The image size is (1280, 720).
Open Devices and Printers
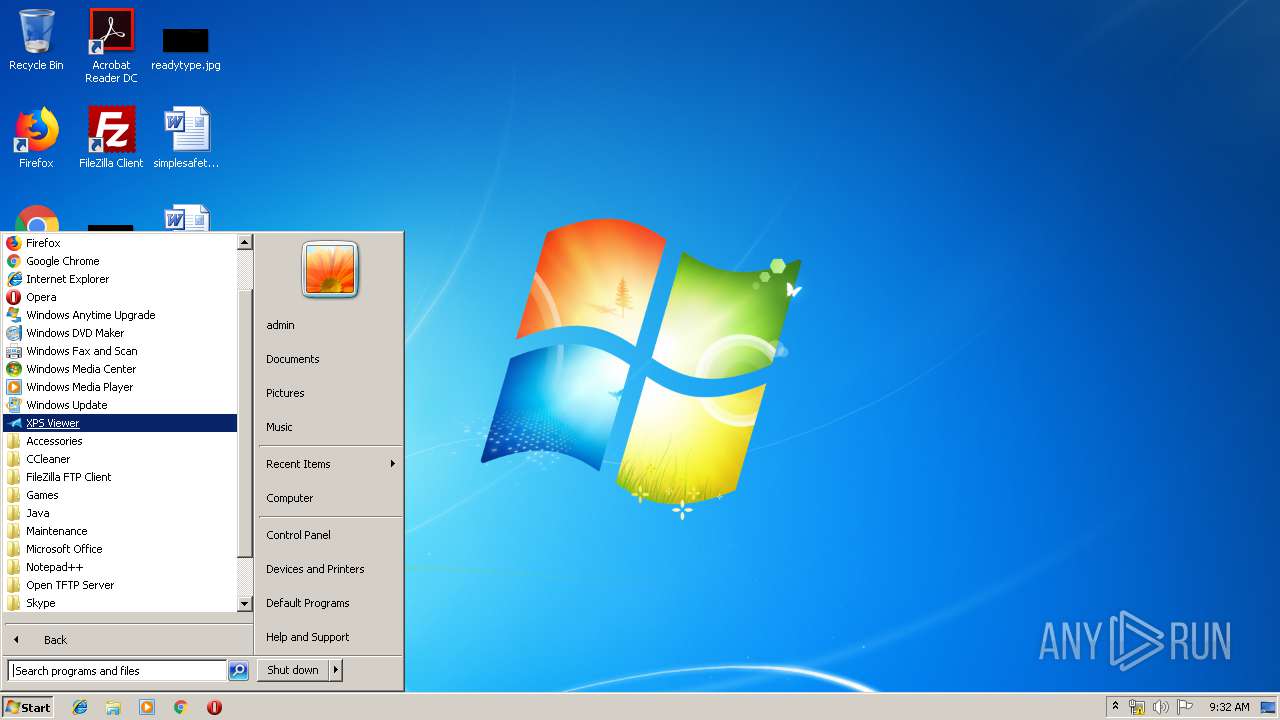(330, 569)
